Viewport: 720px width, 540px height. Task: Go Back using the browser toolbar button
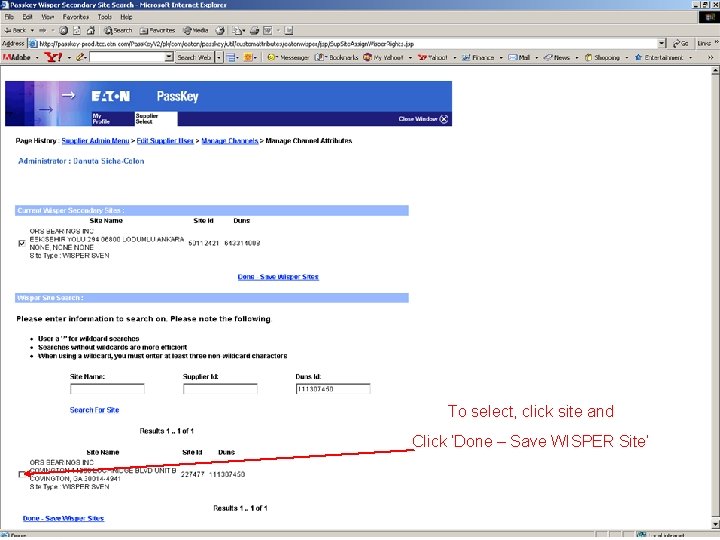point(15,30)
